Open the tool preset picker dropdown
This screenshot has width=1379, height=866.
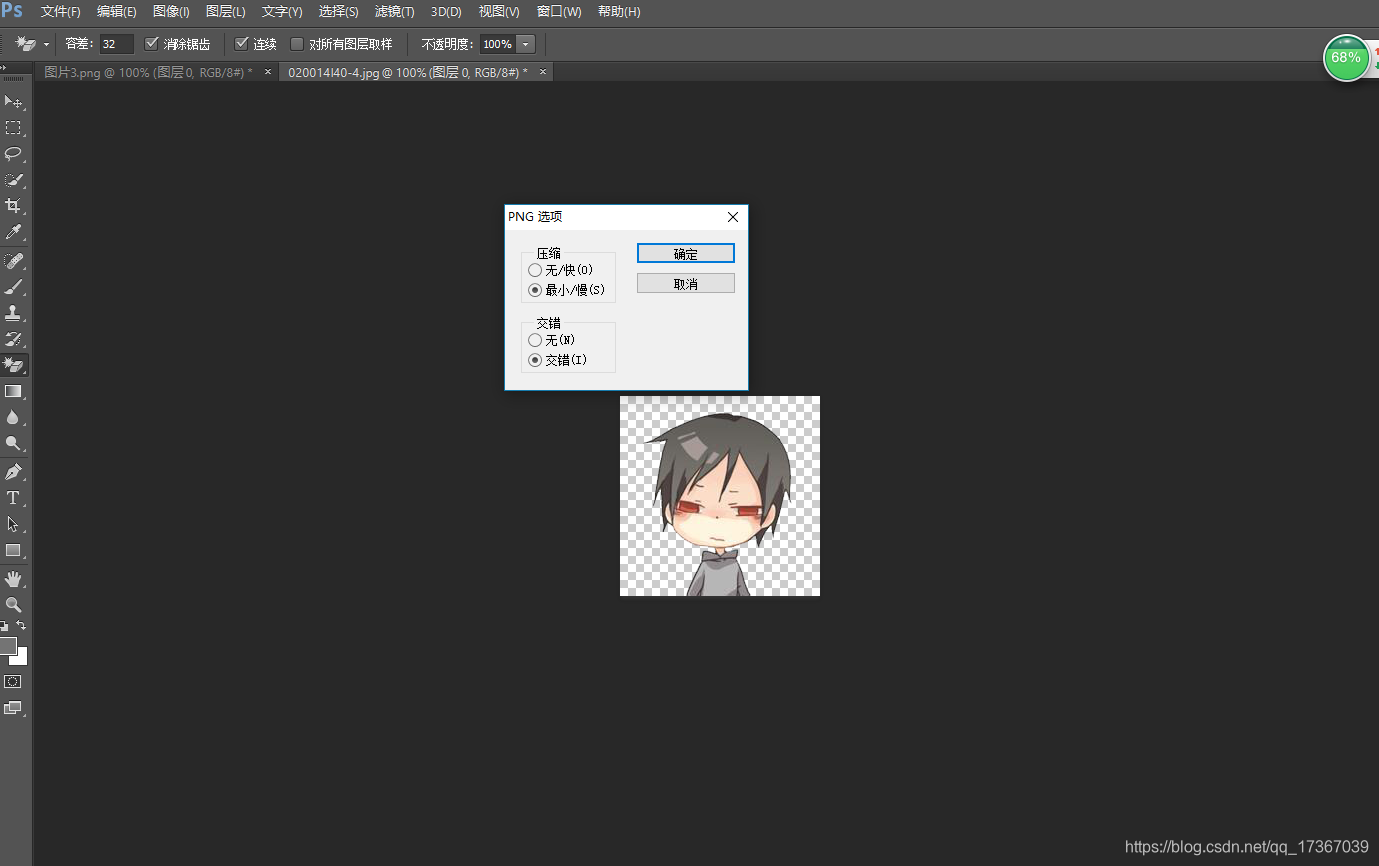(44, 43)
